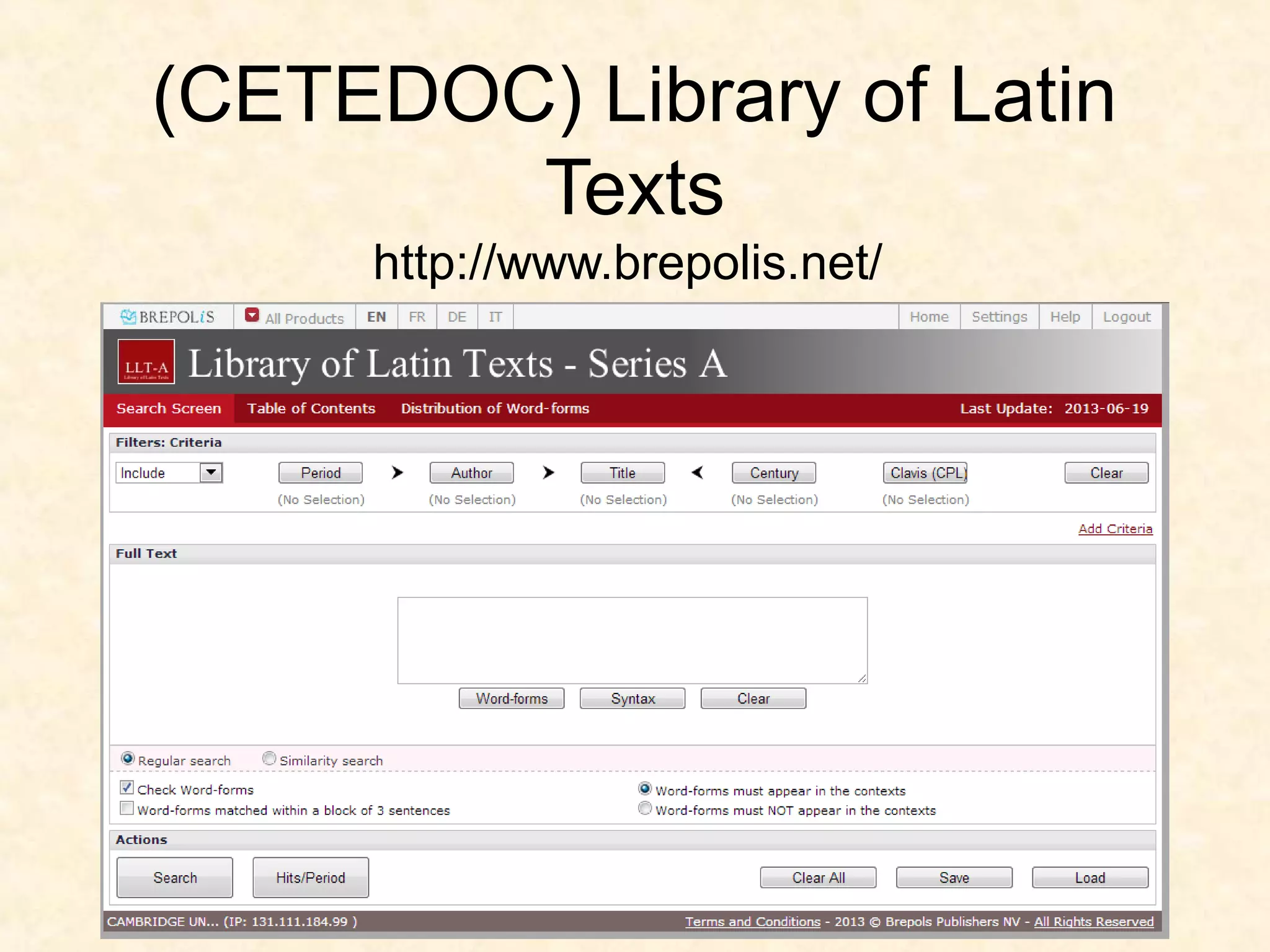
Task: Open the All Rights Reserved link
Action: [x=1094, y=922]
